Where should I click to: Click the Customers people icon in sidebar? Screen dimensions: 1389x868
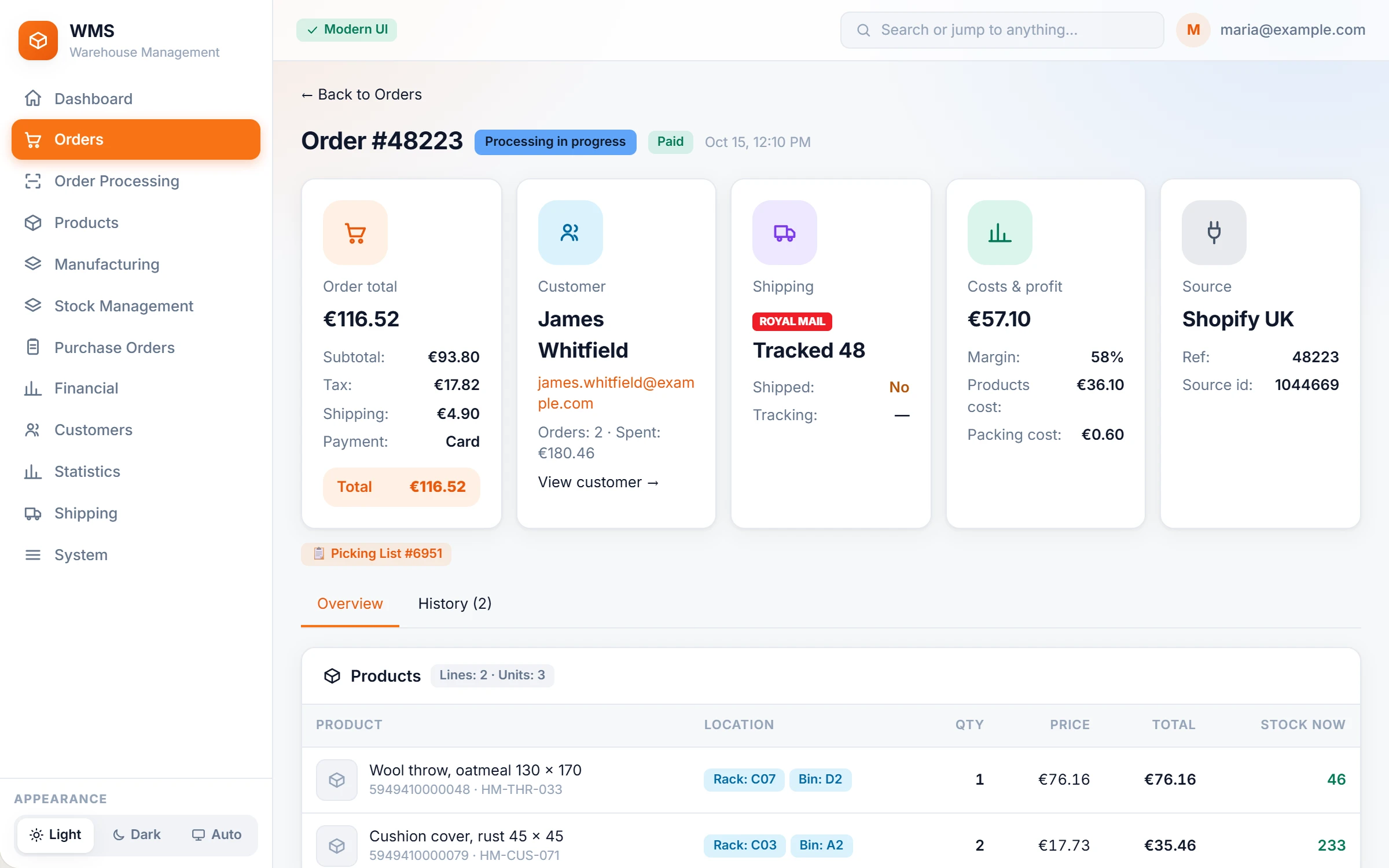[33, 430]
